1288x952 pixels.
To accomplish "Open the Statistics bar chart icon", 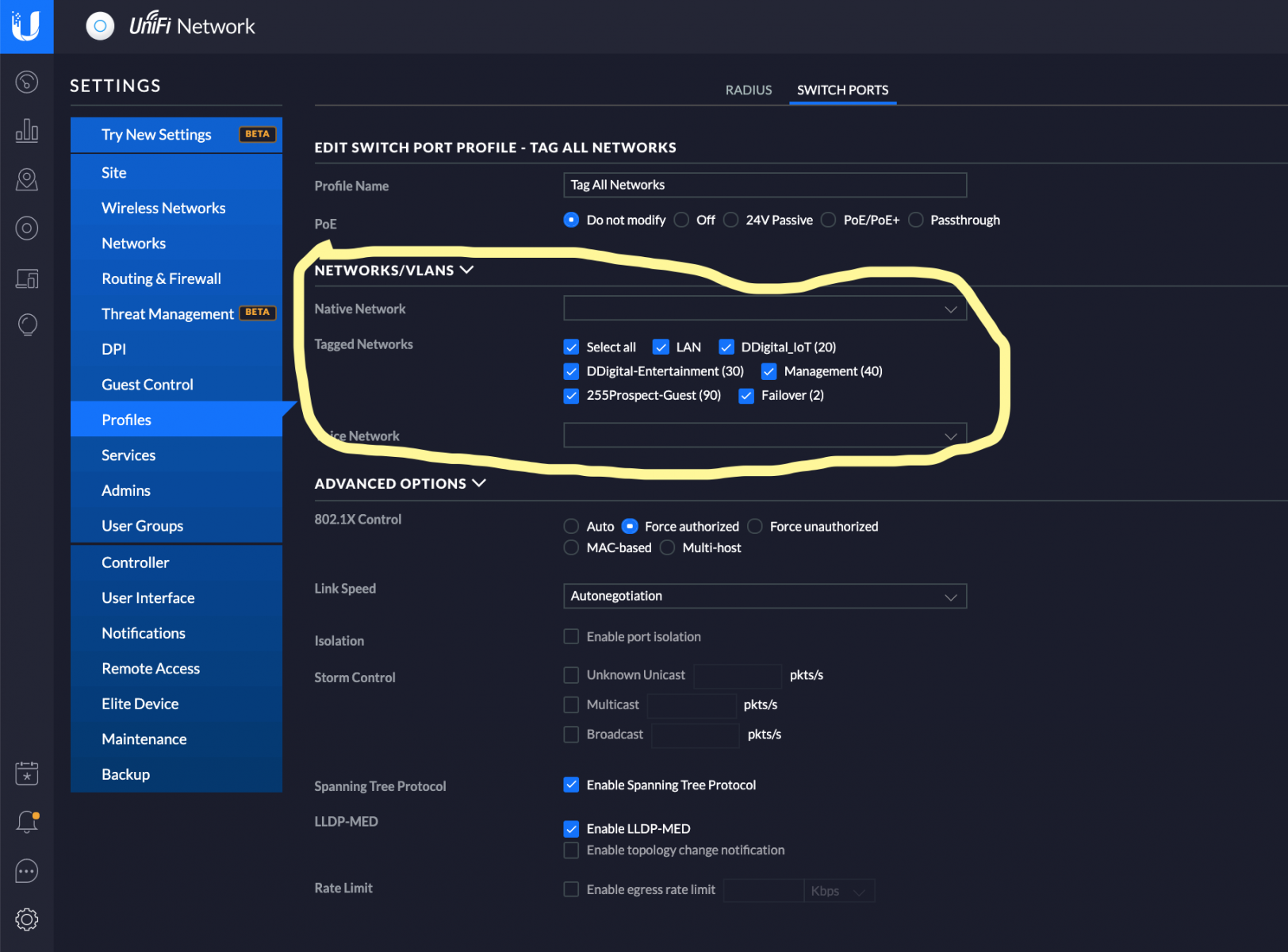I will [27, 130].
